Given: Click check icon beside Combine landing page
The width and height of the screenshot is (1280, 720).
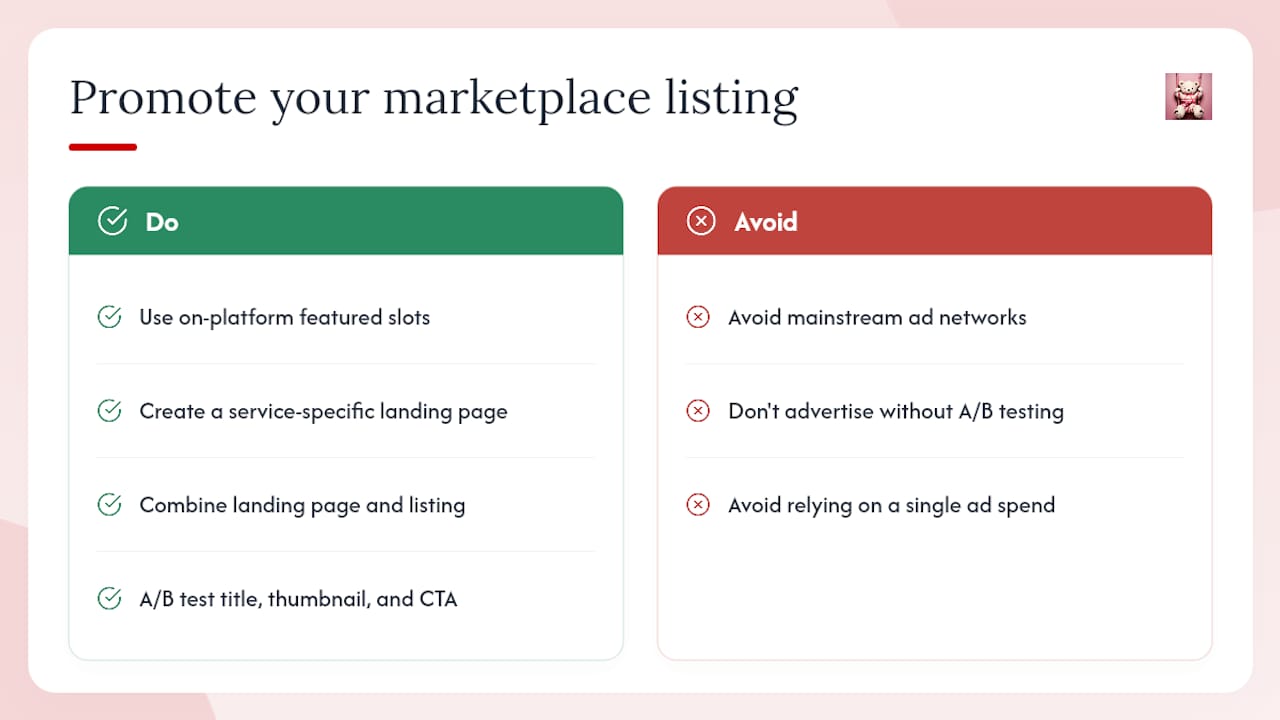Looking at the screenshot, I should 109,505.
